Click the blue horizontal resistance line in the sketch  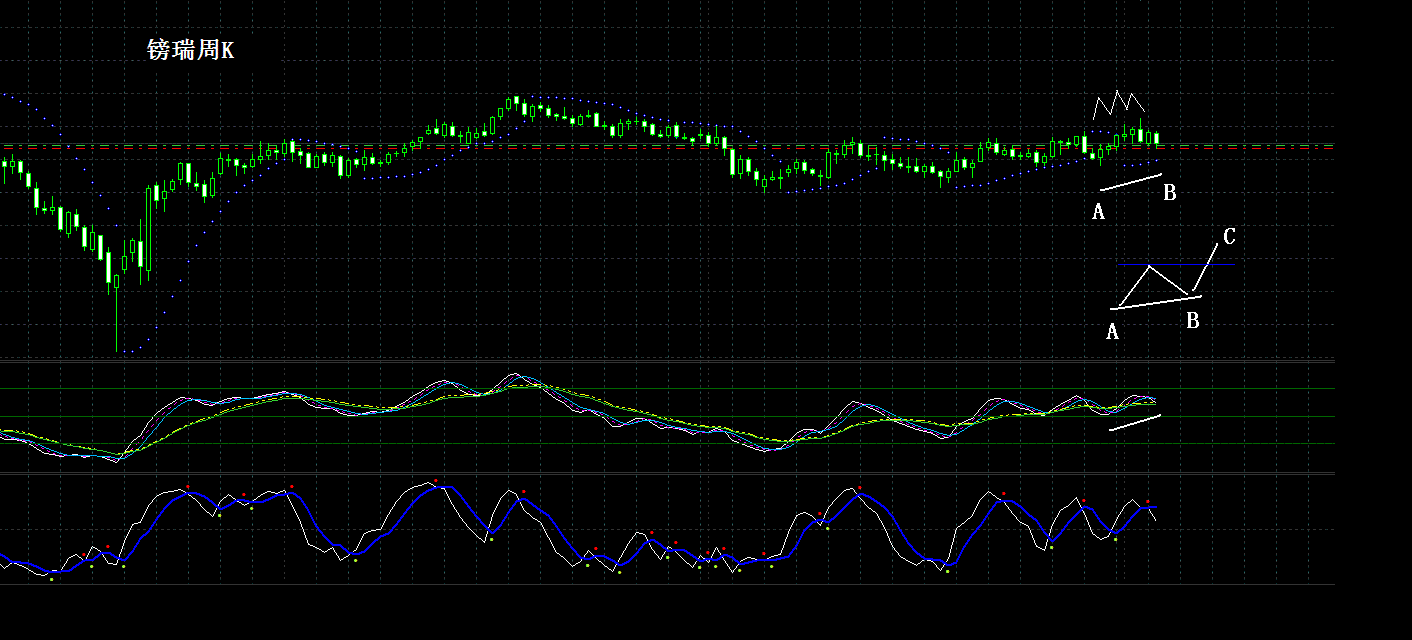coord(1176,264)
